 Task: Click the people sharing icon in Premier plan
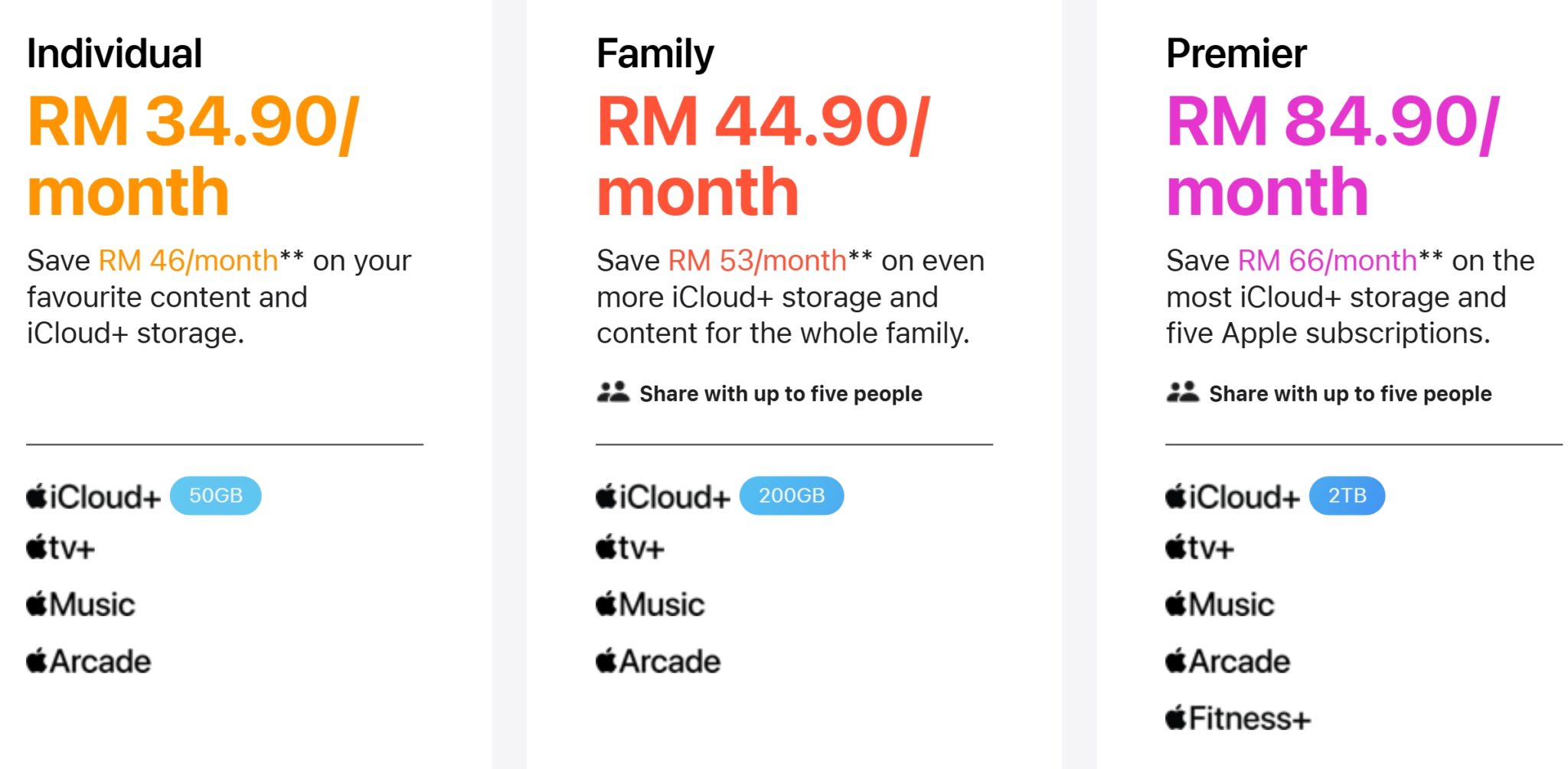[1182, 393]
